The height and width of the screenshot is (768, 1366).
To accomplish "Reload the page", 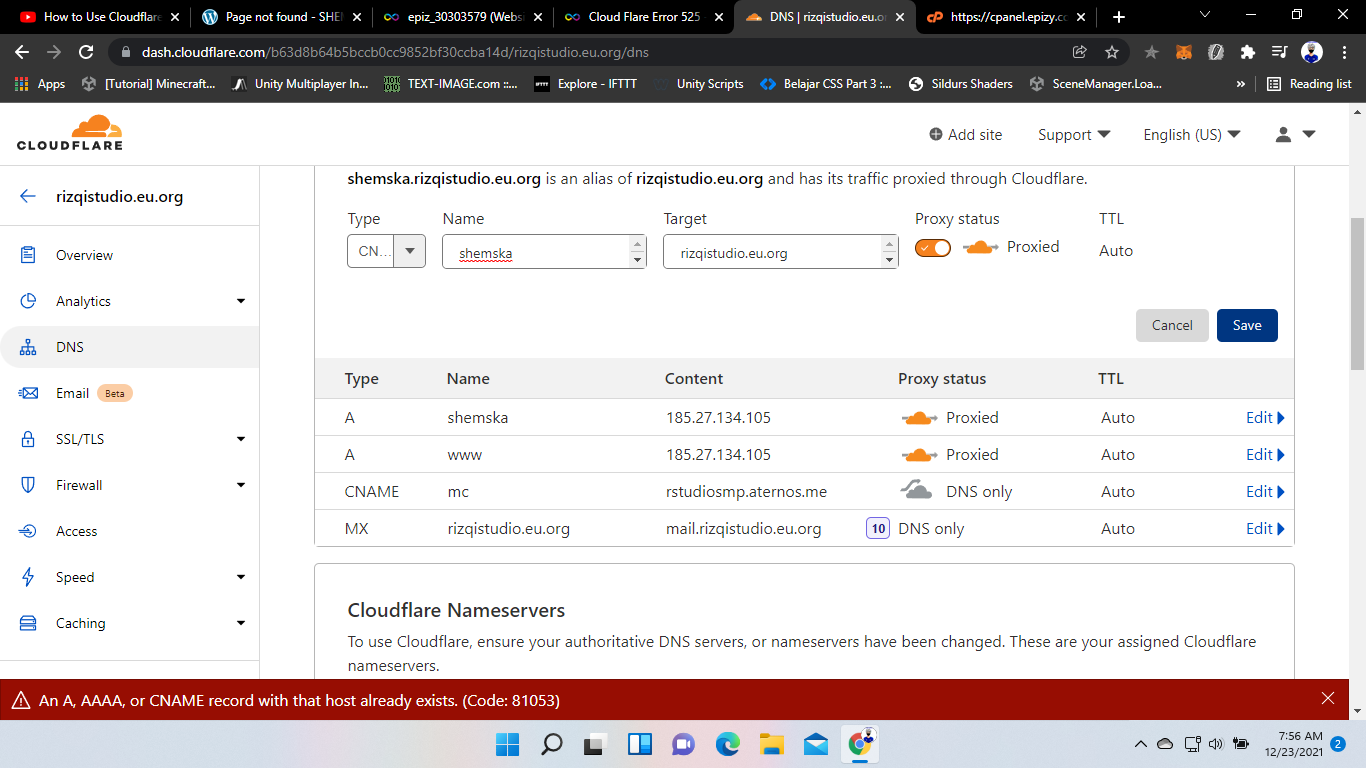I will point(86,52).
